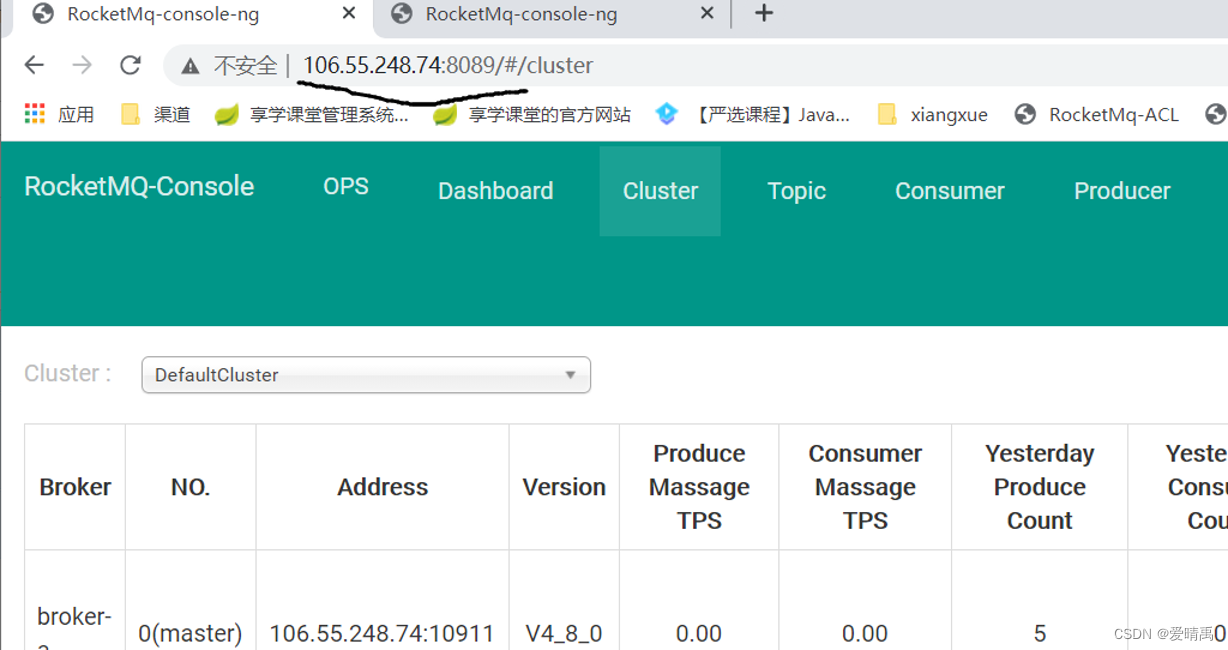Open the RocketMq-ACL bookmark

[1096, 114]
